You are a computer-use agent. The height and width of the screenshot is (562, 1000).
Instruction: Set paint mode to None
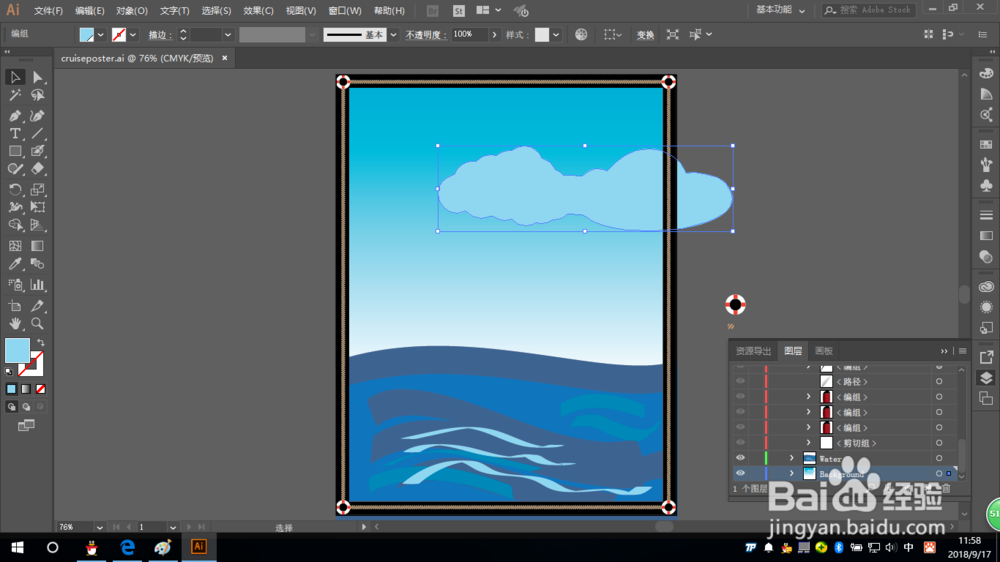[41, 389]
